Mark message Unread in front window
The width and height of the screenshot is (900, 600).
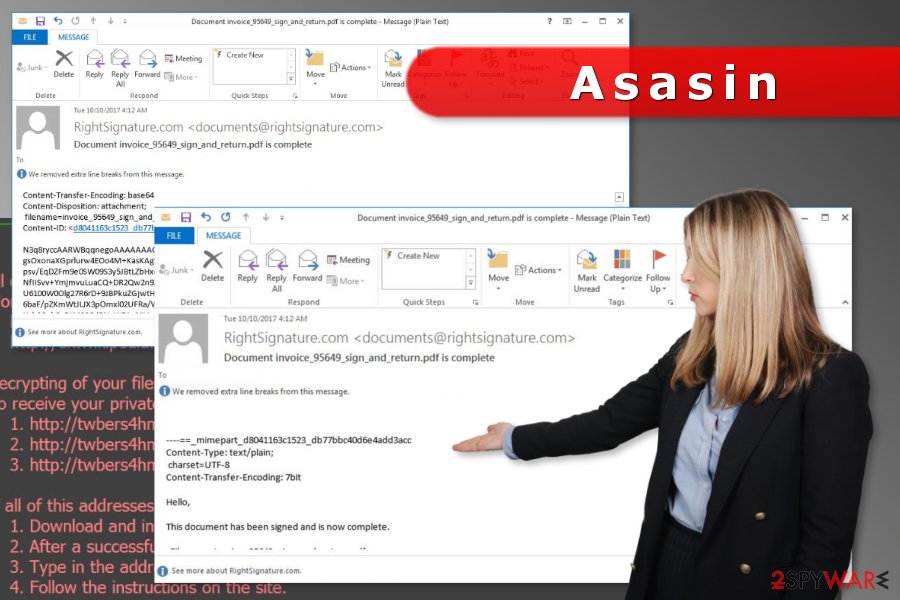coord(587,270)
